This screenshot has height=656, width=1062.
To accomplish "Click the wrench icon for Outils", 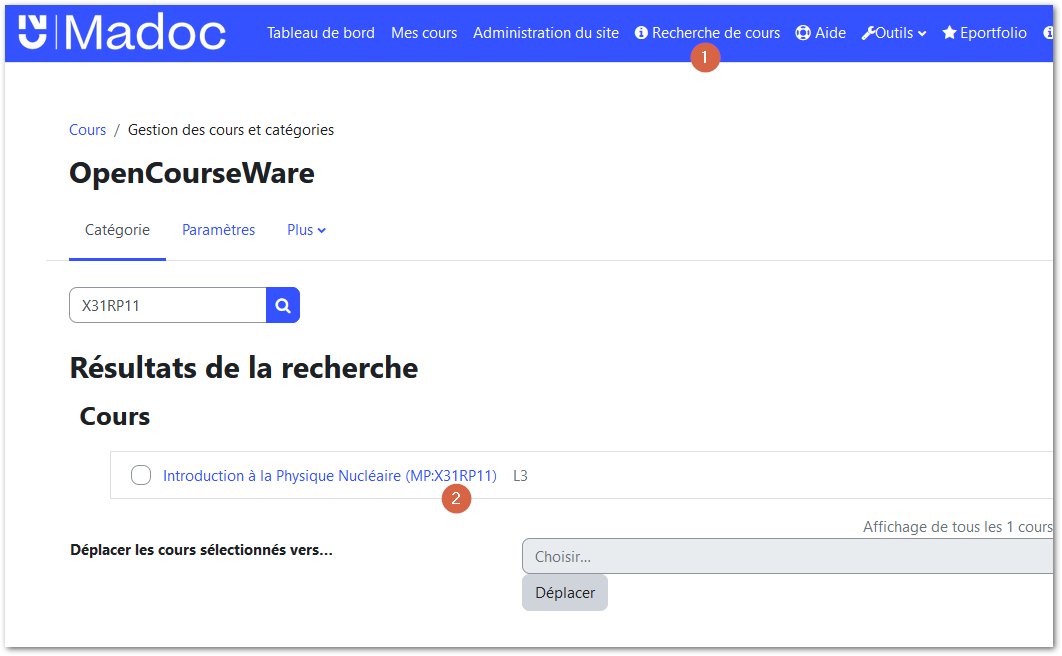I will tap(866, 32).
